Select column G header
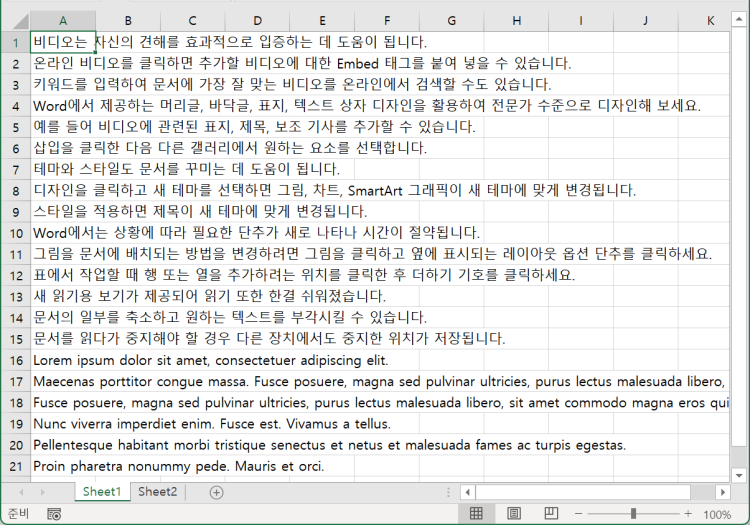This screenshot has width=750, height=525. tap(452, 21)
